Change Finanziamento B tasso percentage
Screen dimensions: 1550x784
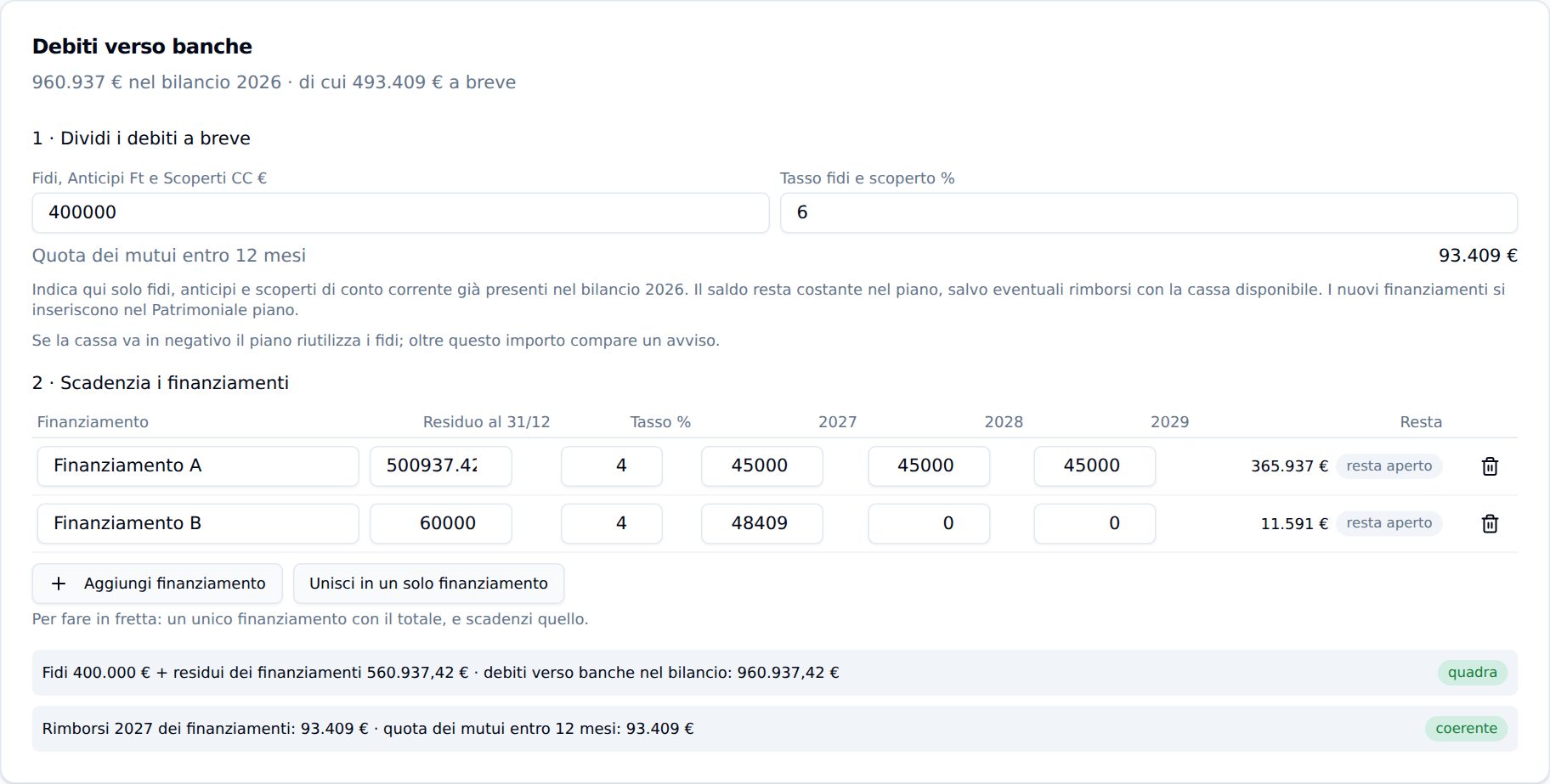[612, 524]
